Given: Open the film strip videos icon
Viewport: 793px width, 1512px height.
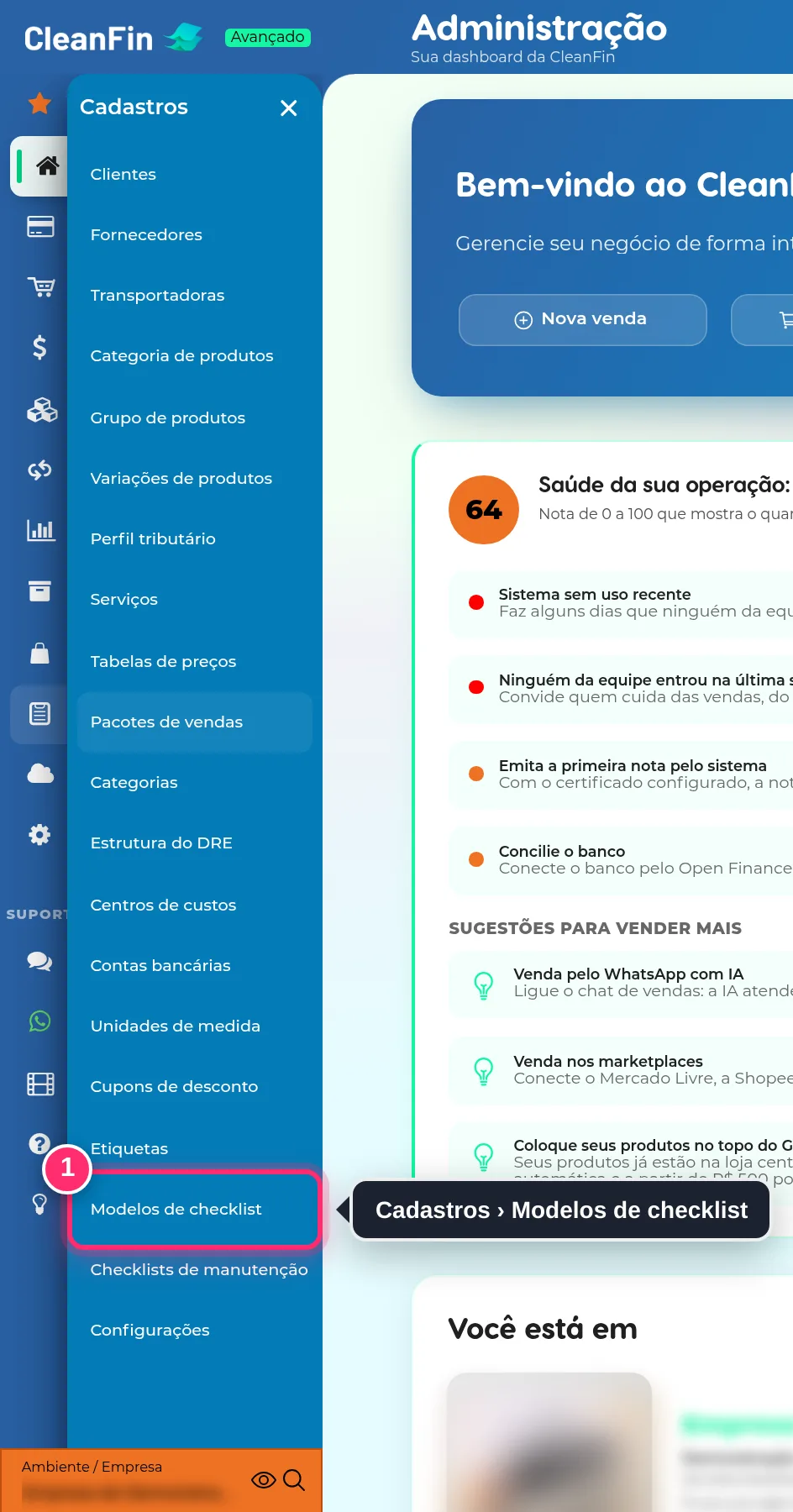Looking at the screenshot, I should 39,1084.
